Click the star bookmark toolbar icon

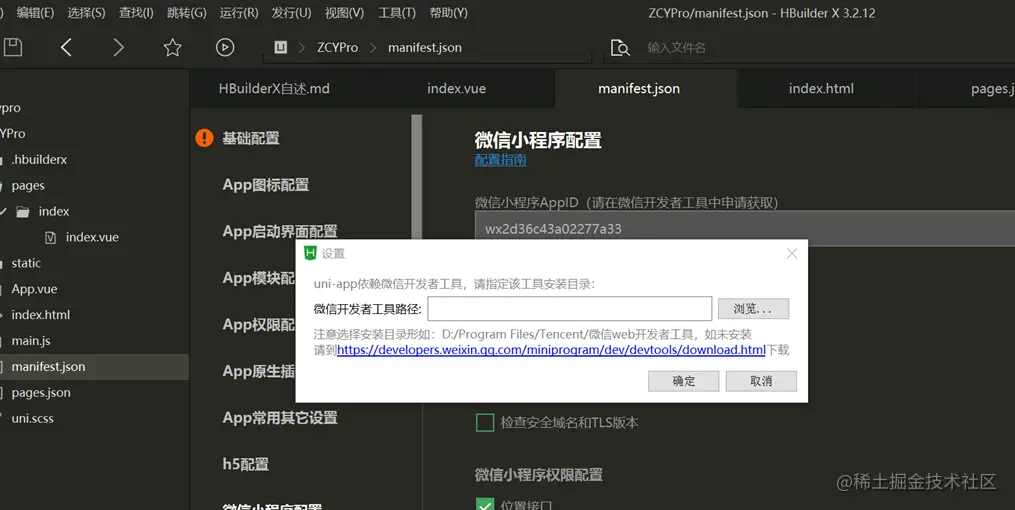coord(172,47)
